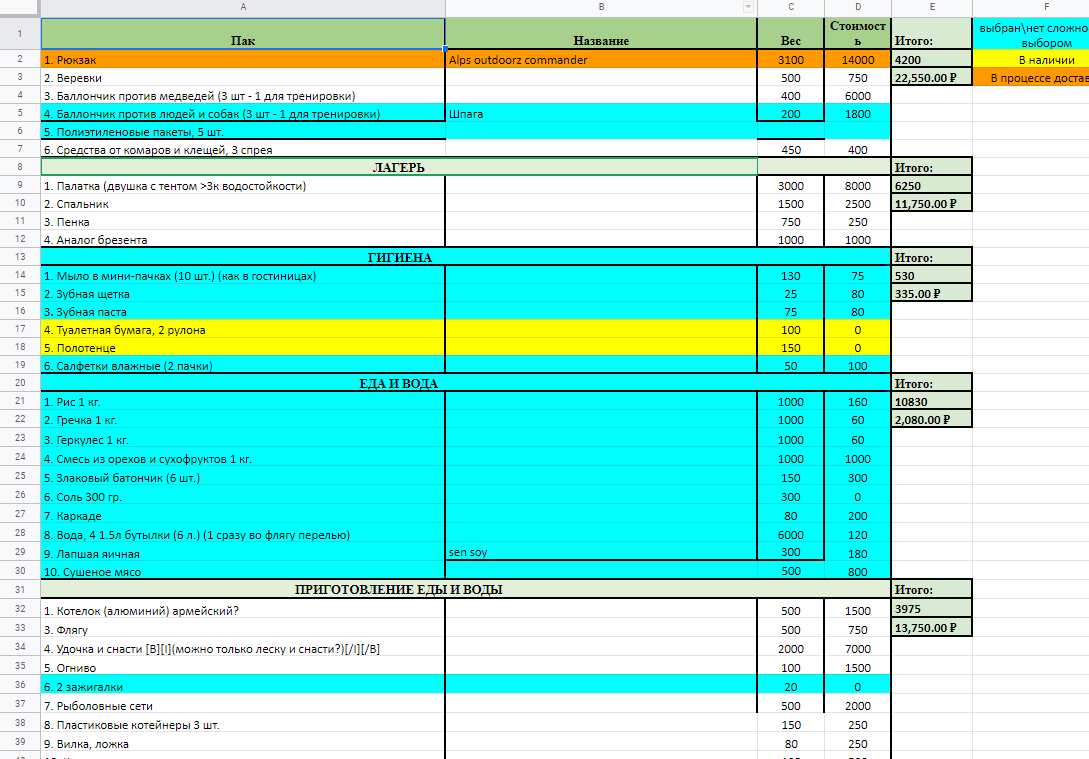1089x759 pixels.
Task: Click '5. Полиэтиленовые пакеты, 5 шт.'
Action: coord(243,132)
